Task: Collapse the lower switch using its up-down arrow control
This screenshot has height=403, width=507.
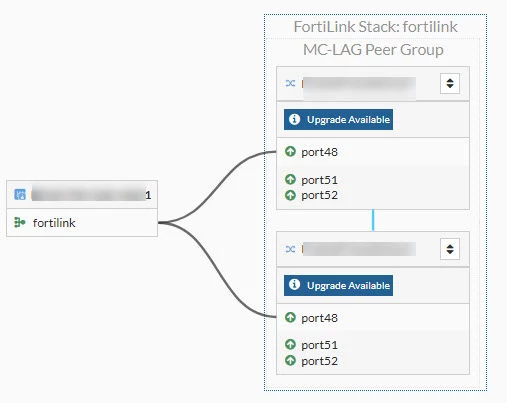Action: coord(450,249)
